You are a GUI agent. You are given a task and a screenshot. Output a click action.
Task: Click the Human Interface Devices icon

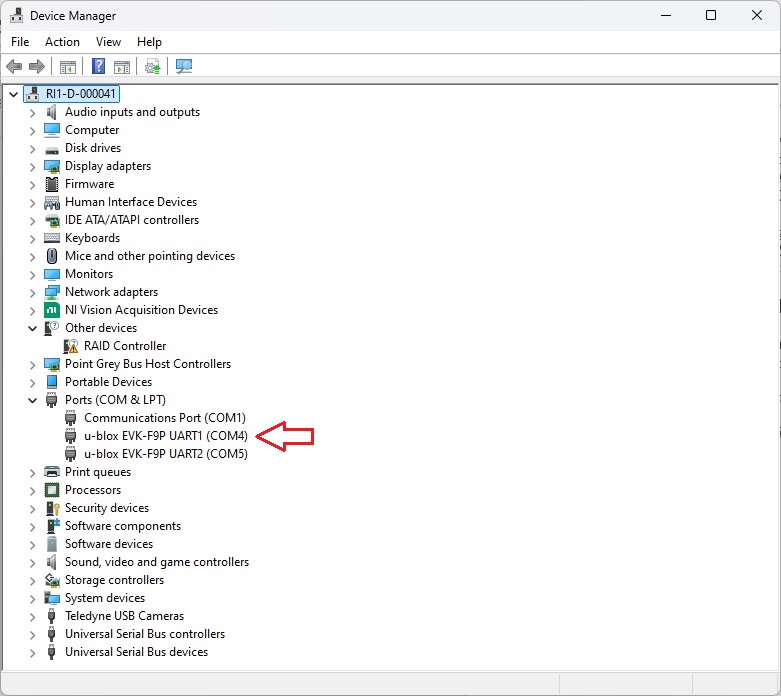[x=52, y=202]
